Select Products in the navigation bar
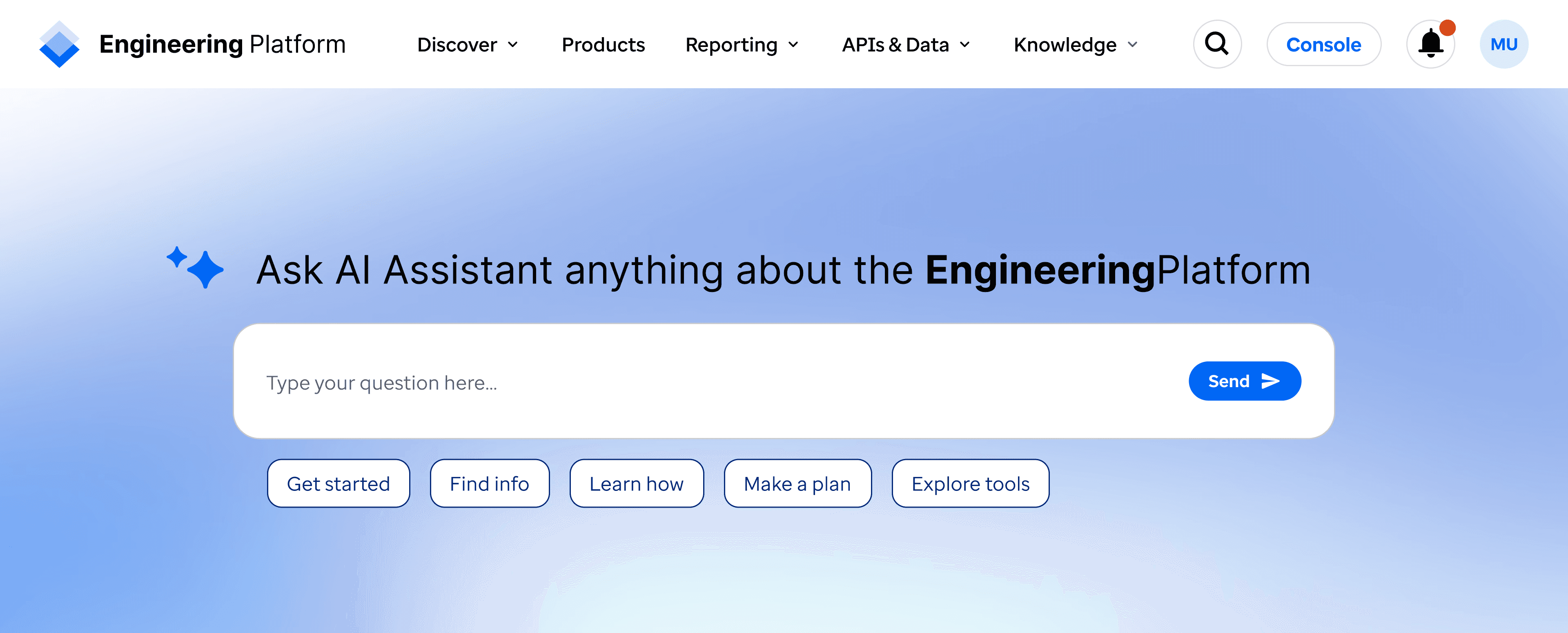This screenshot has width=1568, height=633. click(603, 45)
